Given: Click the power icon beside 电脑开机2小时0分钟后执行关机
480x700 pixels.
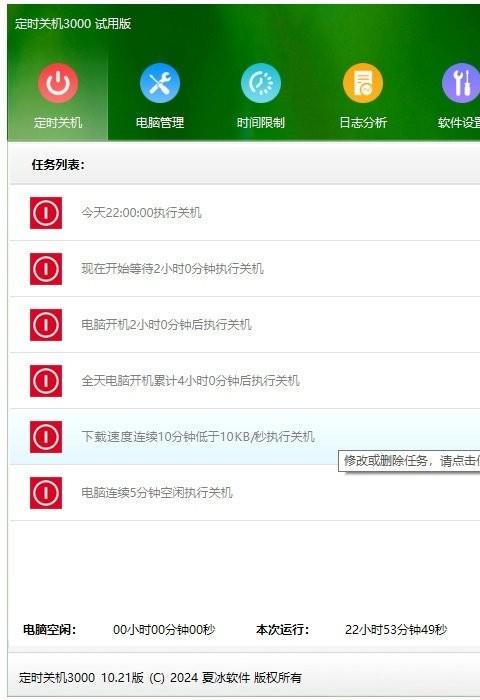Looking at the screenshot, I should [x=46, y=325].
